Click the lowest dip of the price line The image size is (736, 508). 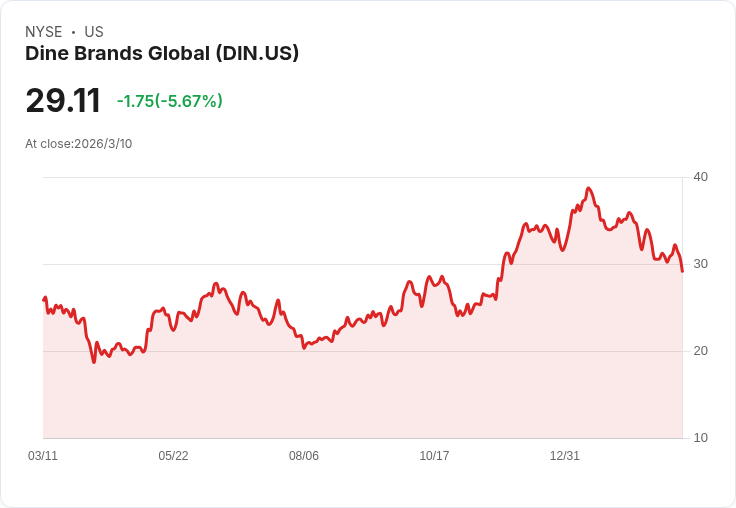pos(94,362)
